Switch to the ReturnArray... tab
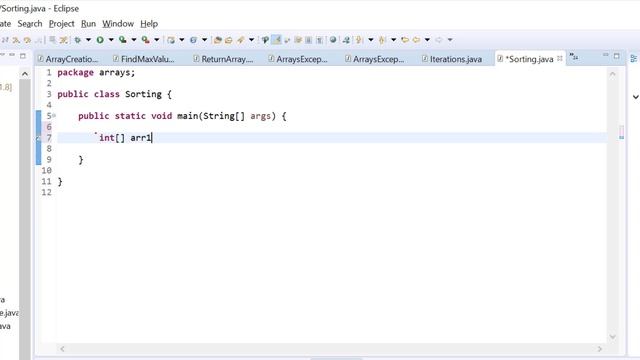The height and width of the screenshot is (360, 640). [224, 59]
